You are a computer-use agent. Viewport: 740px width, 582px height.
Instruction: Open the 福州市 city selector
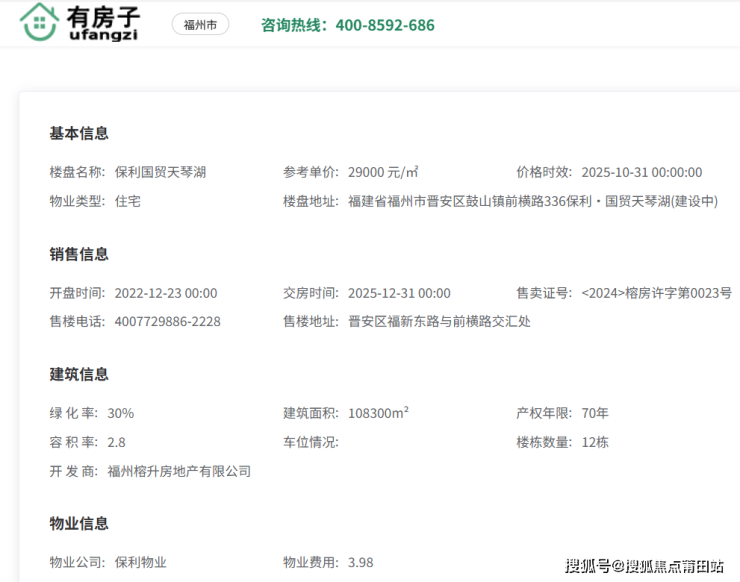(200, 25)
